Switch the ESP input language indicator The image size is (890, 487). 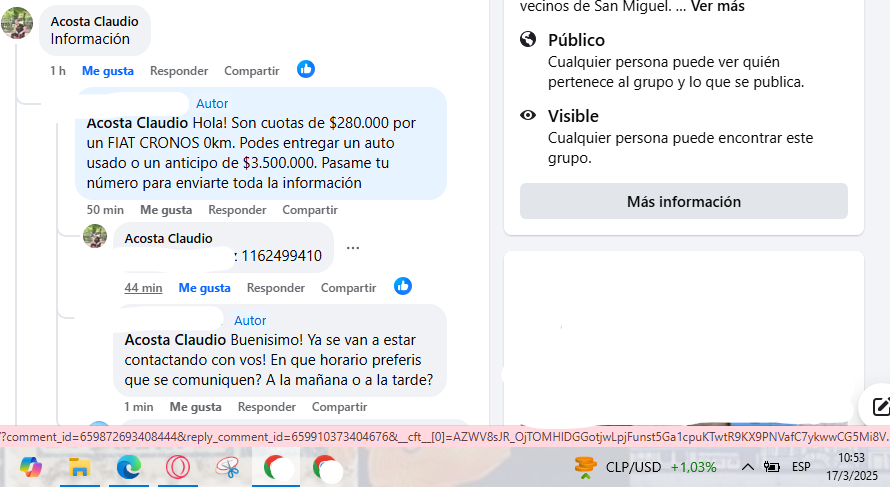(801, 467)
